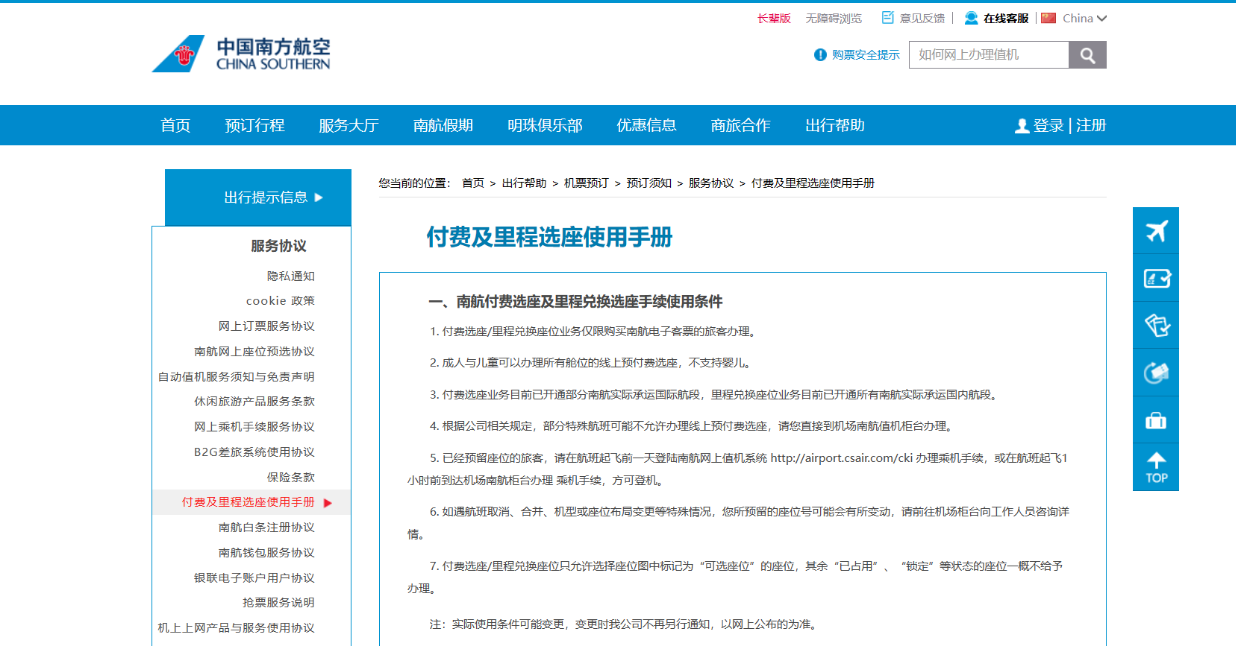The width and height of the screenshot is (1236, 652).
Task: Click the 登录 login link
Action: 1047,125
